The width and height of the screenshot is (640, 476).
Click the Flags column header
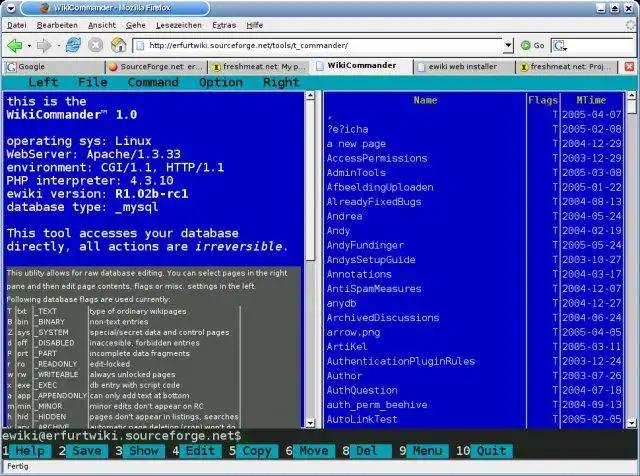[543, 100]
